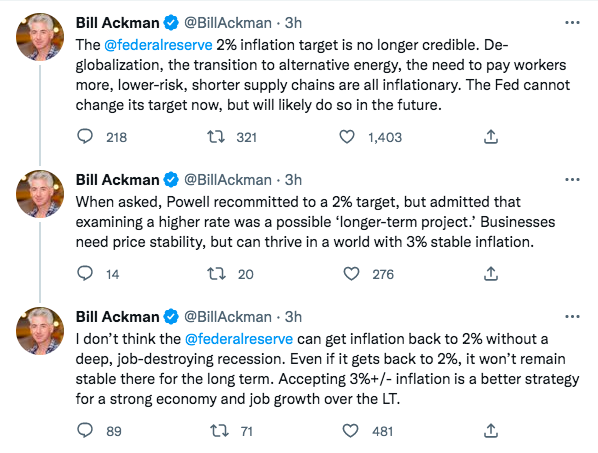Reply to the tweet with 218 comments

[85, 136]
